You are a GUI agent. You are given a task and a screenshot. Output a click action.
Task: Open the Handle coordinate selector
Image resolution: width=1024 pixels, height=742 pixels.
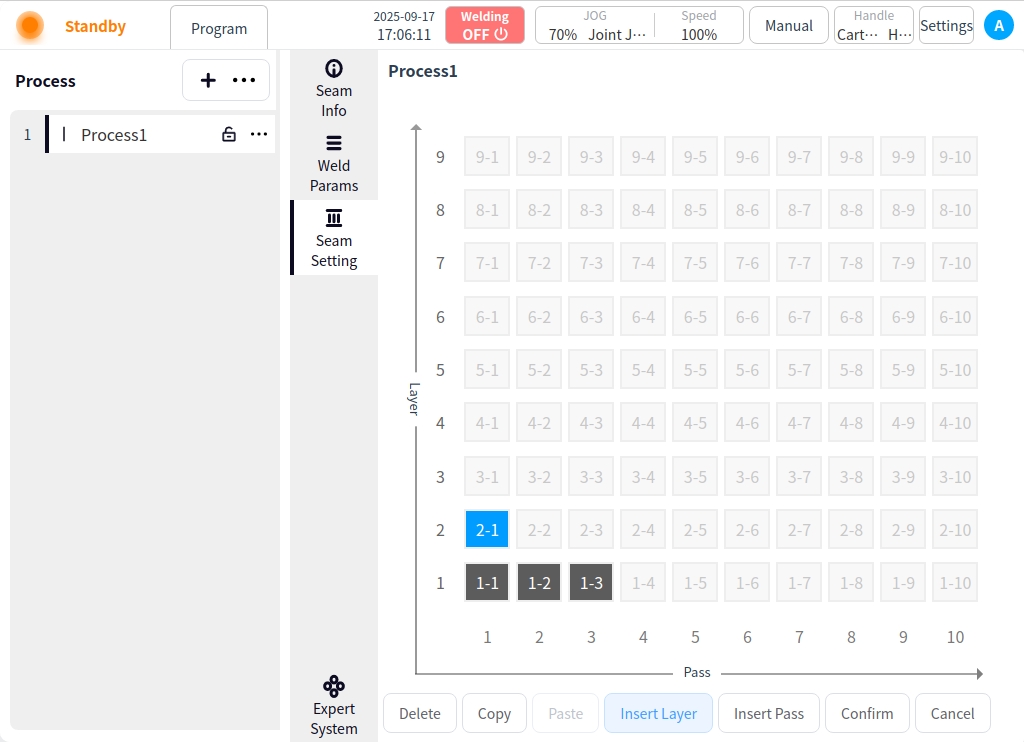point(873,26)
